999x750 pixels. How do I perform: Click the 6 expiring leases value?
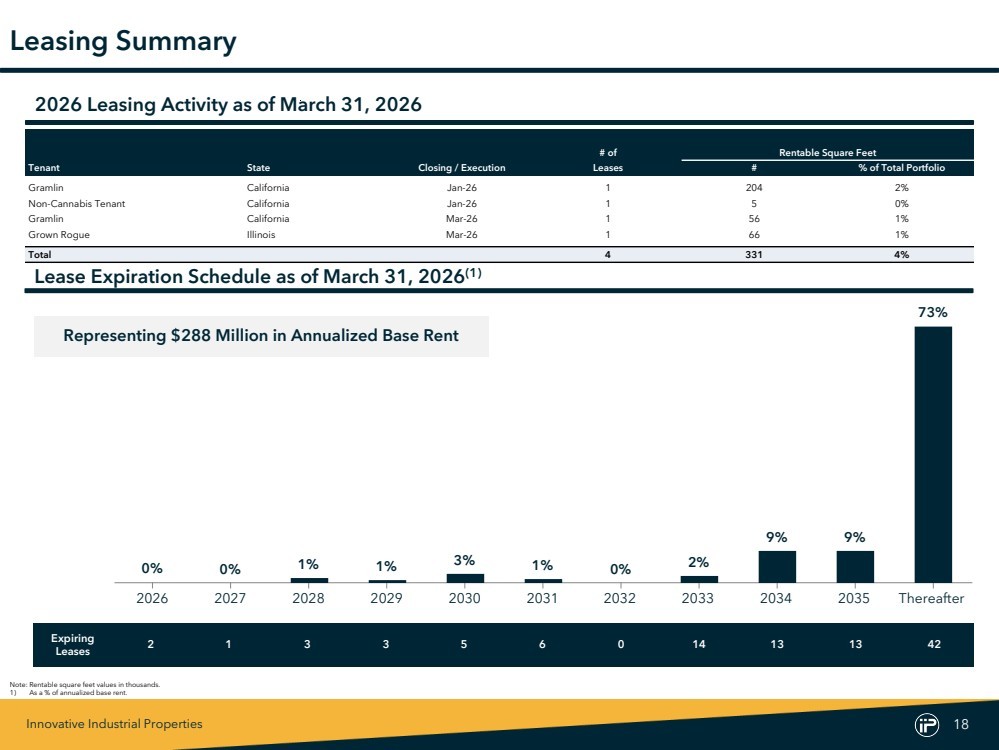pyautogui.click(x=542, y=644)
